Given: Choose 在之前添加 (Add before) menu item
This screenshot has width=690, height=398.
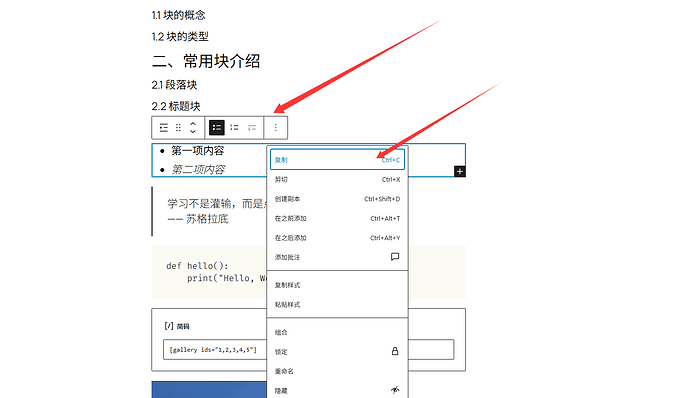Looking at the screenshot, I should click(338, 218).
